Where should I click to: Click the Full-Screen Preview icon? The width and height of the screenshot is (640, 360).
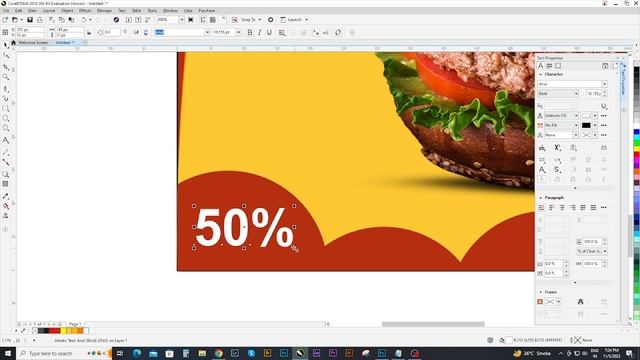191,20
